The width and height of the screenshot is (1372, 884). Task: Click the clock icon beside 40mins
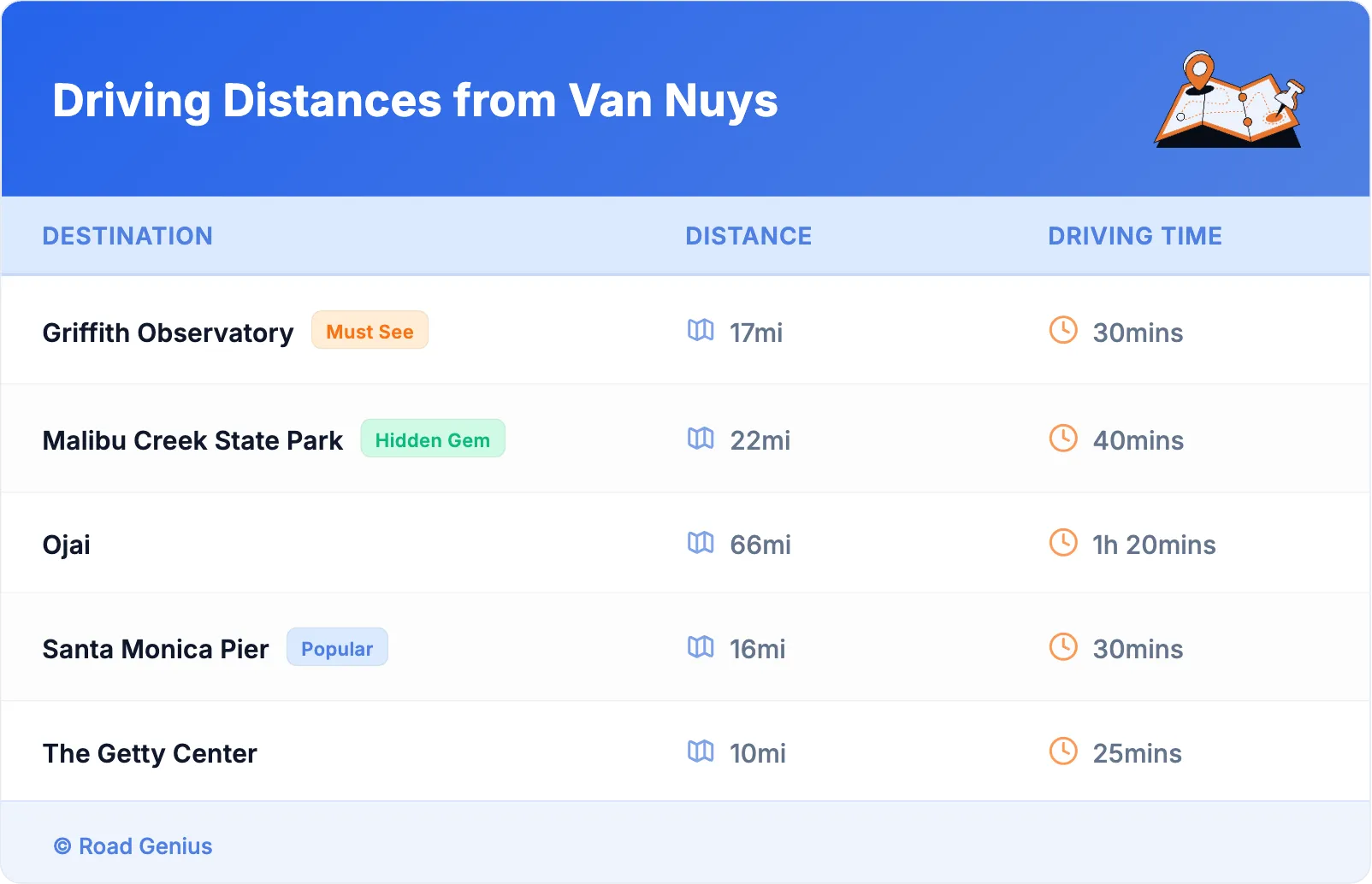click(x=1063, y=439)
